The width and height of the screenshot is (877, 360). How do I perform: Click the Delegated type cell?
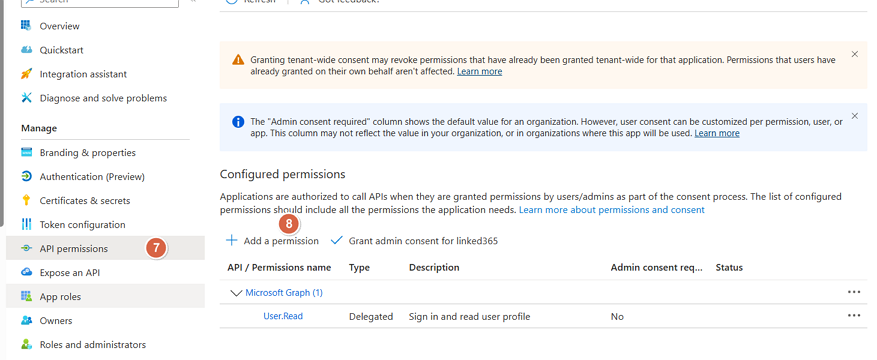pos(371,317)
